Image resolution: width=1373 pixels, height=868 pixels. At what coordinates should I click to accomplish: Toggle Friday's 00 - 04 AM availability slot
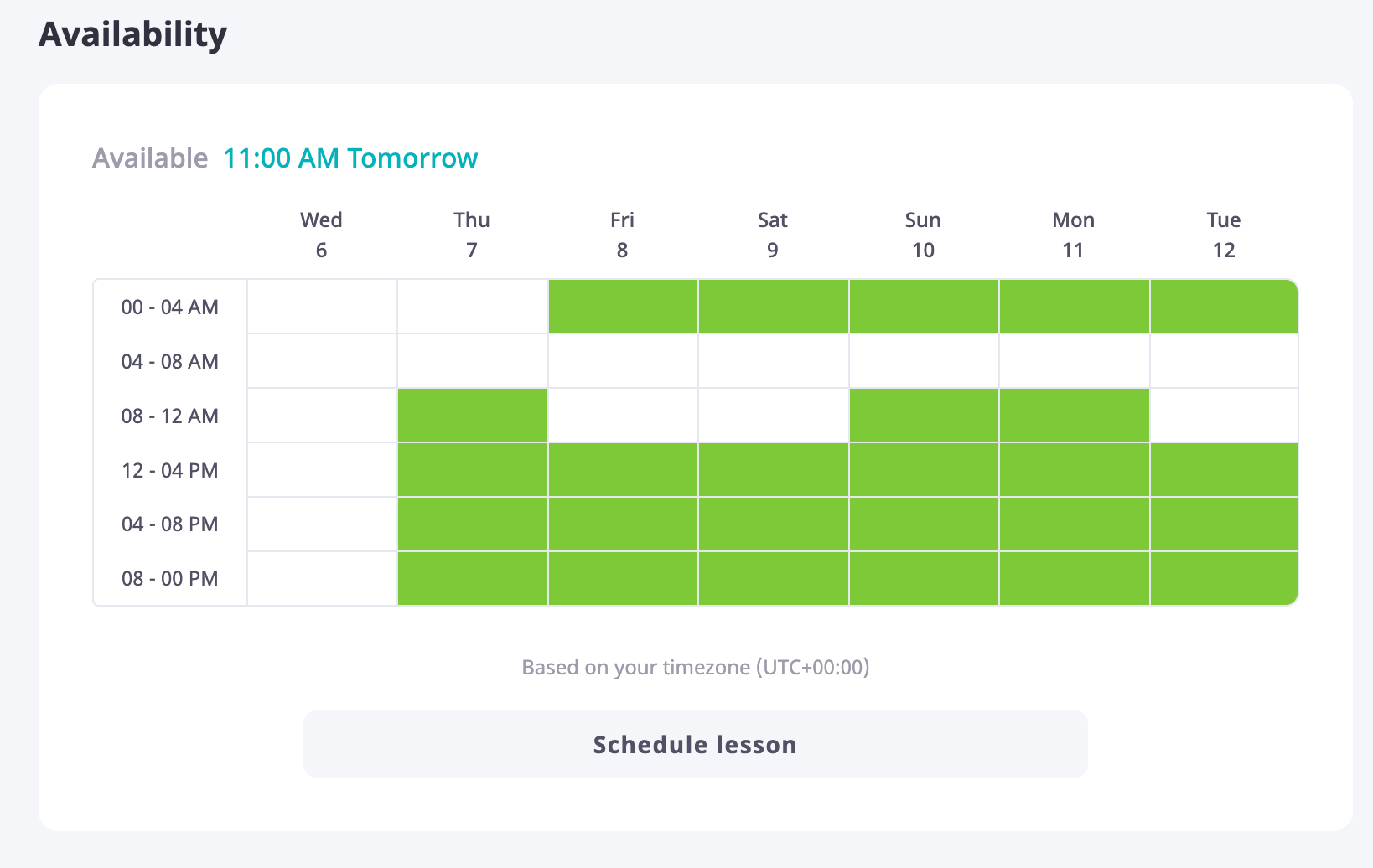tap(622, 307)
